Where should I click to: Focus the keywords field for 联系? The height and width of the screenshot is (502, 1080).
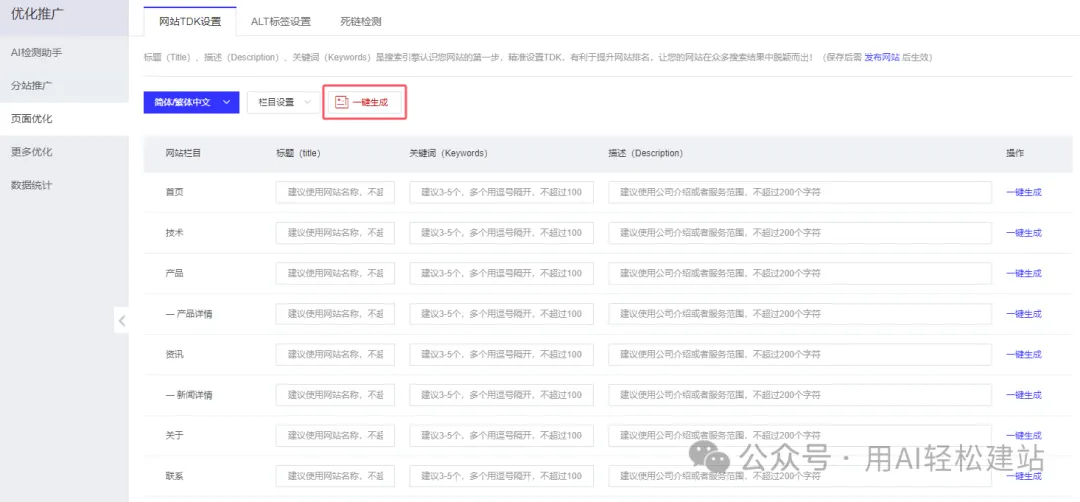pos(501,476)
